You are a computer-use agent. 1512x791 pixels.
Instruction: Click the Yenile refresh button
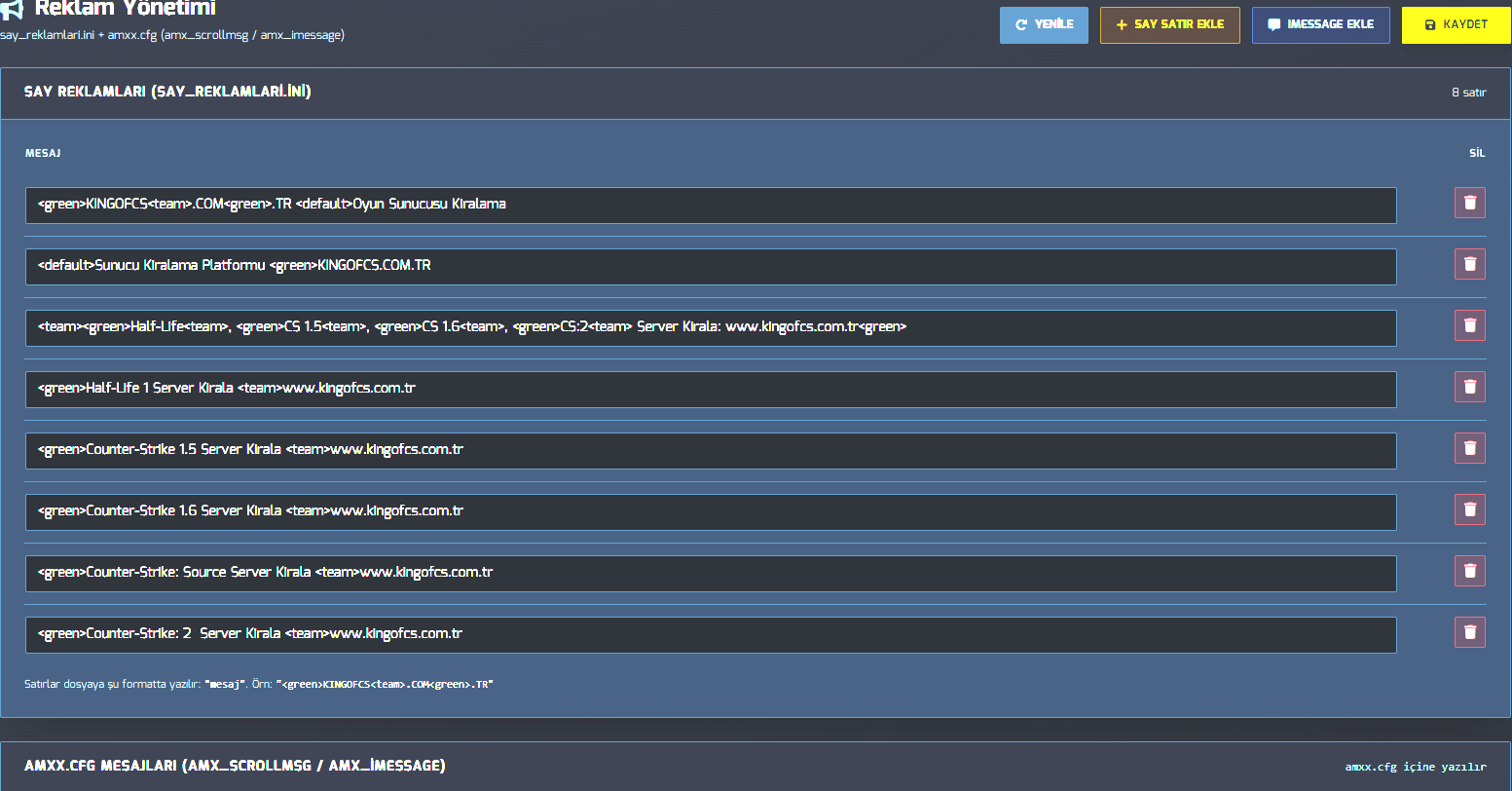tap(1044, 24)
